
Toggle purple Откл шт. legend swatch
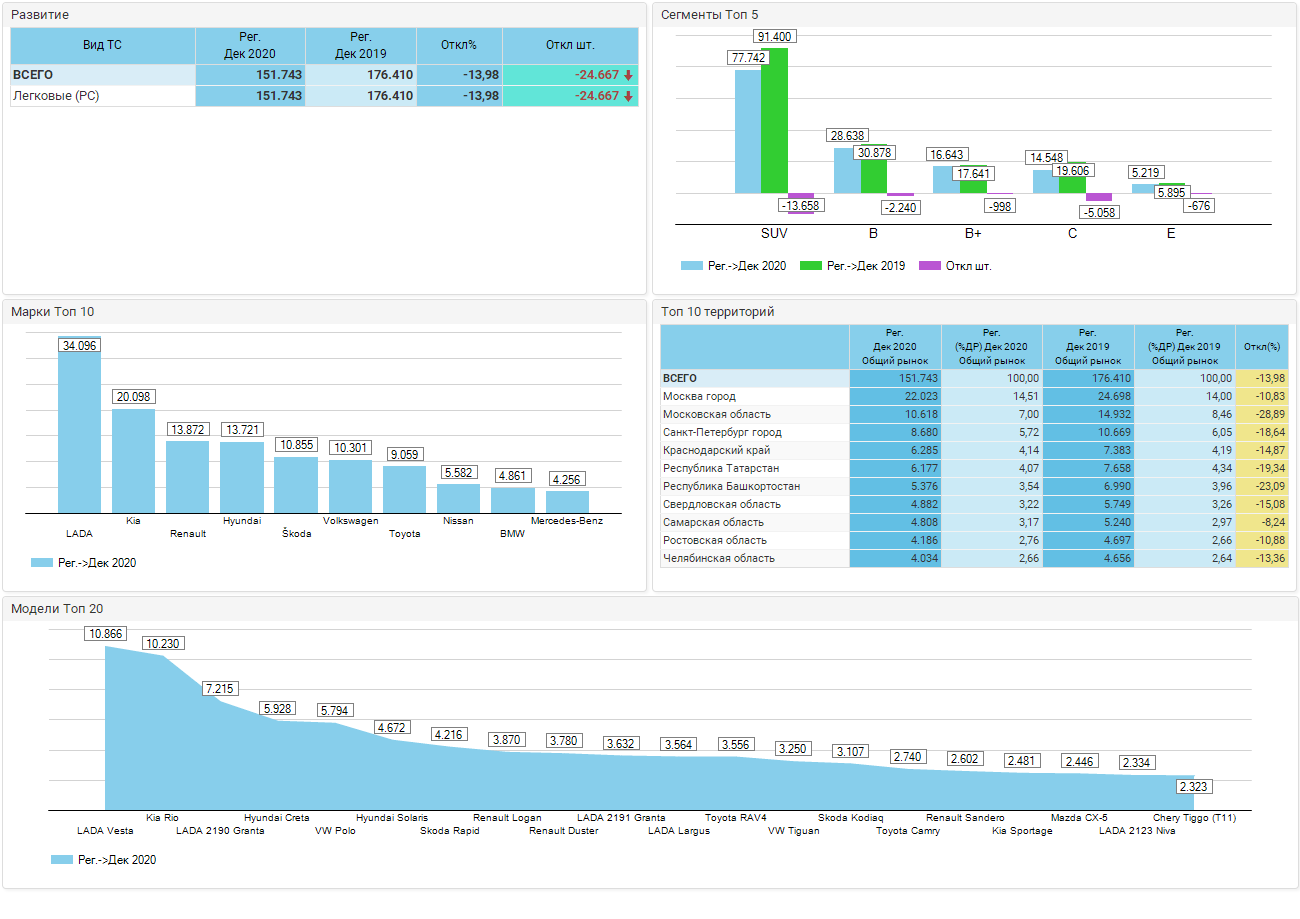(929, 266)
